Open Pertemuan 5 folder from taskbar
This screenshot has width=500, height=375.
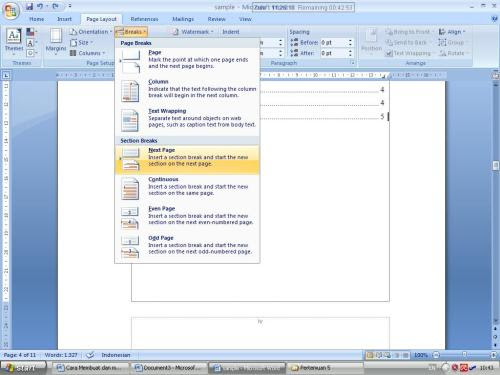324,368
